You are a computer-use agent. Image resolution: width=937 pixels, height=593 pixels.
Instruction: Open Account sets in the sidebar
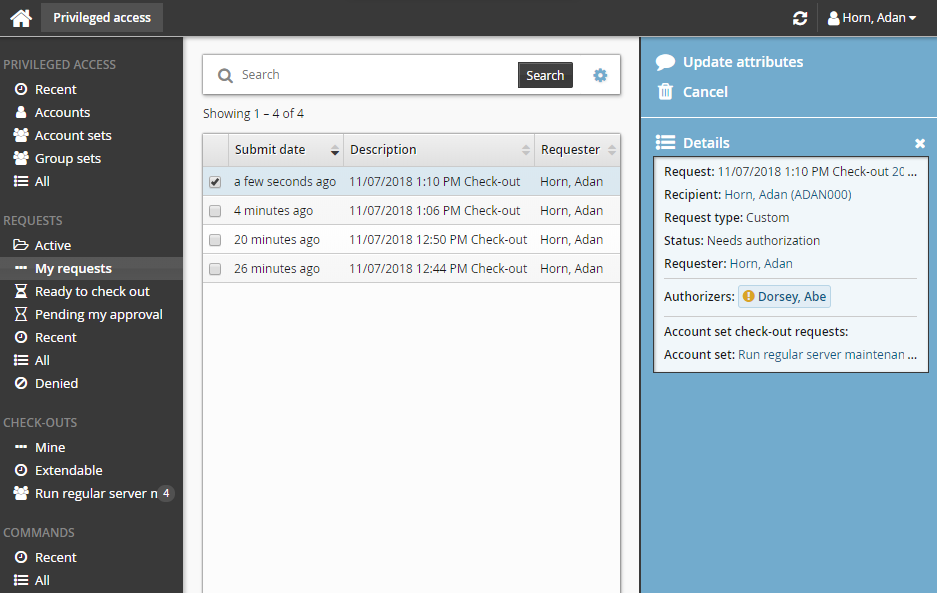click(x=73, y=136)
